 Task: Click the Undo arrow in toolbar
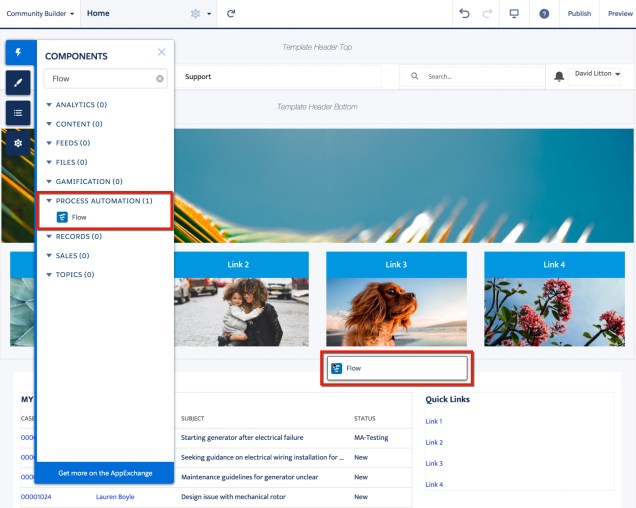[463, 14]
